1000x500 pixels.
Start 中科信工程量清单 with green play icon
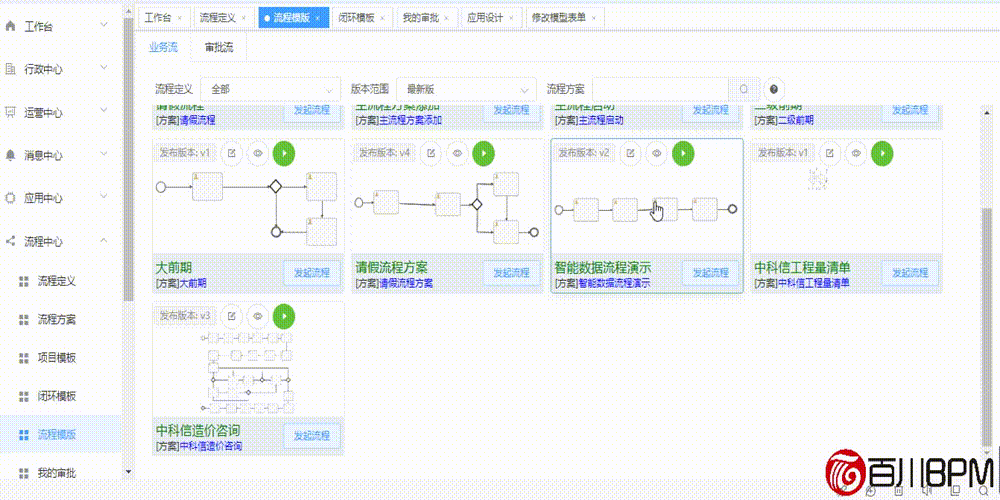[x=882, y=153]
